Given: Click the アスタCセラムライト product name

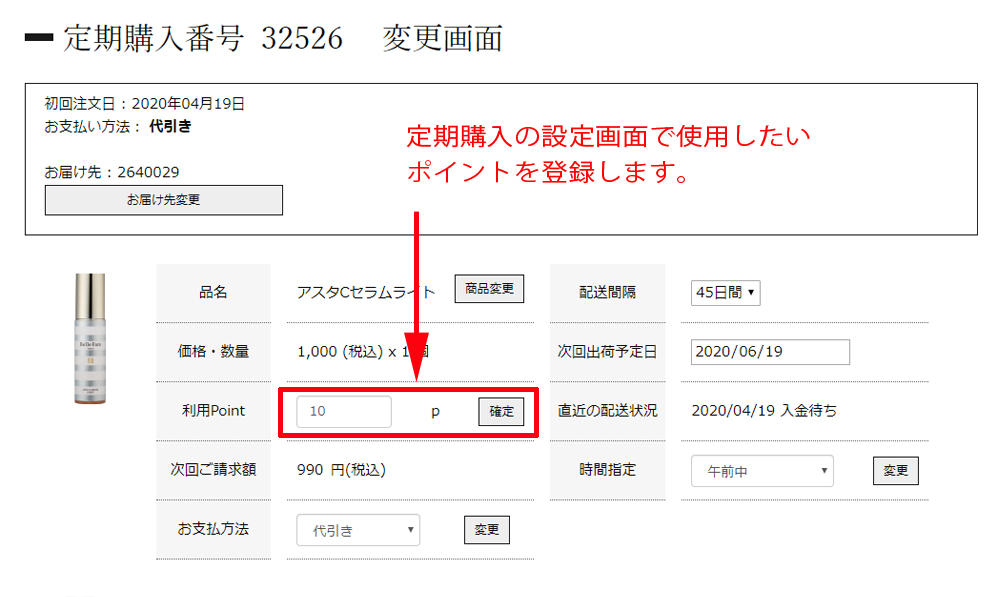Looking at the screenshot, I should (366, 292).
